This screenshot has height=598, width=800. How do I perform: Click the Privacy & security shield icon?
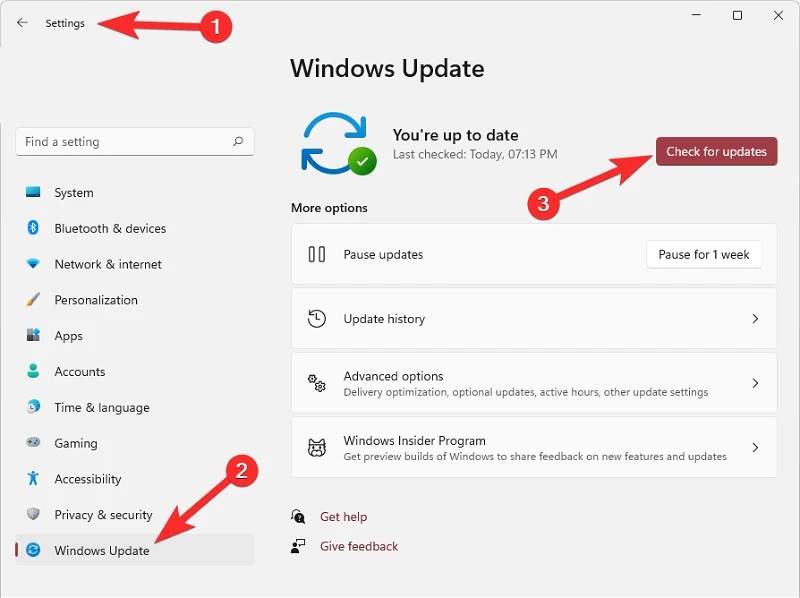[33, 514]
